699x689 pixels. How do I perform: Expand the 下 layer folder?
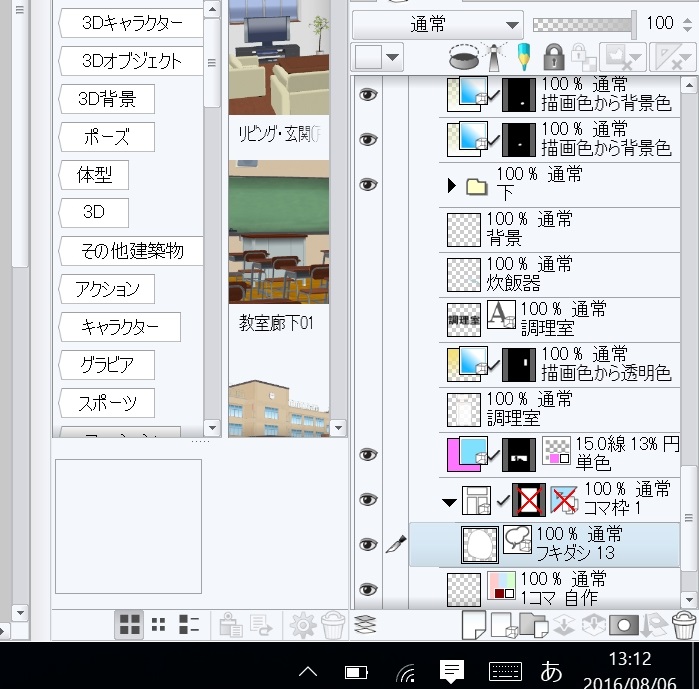(452, 185)
